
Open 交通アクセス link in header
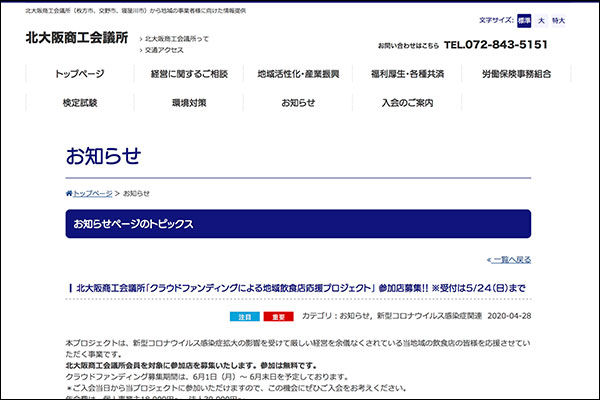click(x=165, y=50)
